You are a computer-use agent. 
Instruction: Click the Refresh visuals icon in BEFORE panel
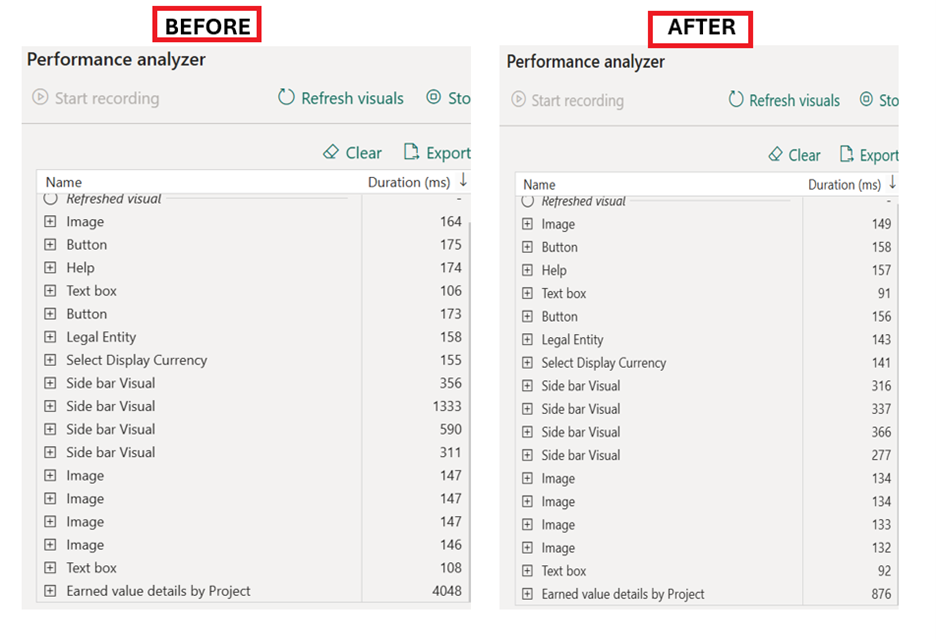tap(287, 98)
